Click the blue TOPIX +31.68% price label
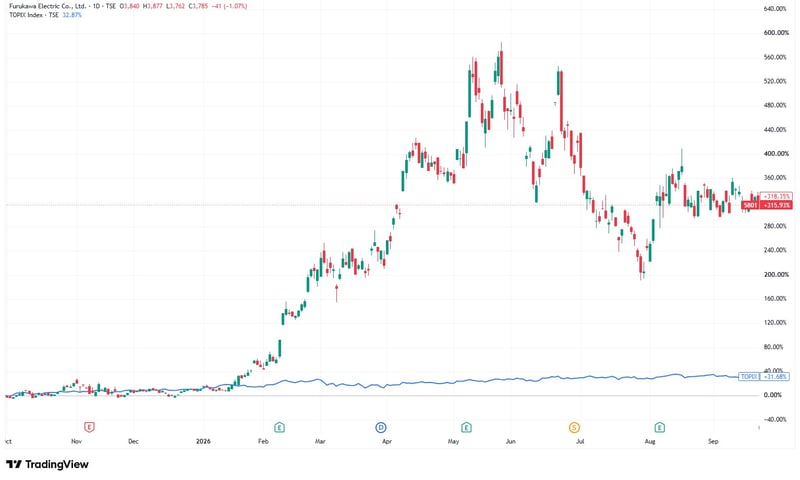Image resolution: width=800 pixels, height=480 pixels. pos(764,376)
